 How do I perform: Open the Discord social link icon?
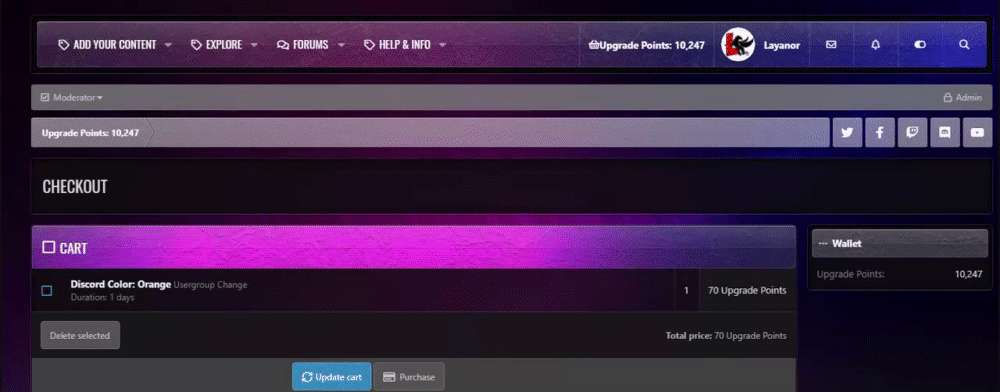point(945,133)
